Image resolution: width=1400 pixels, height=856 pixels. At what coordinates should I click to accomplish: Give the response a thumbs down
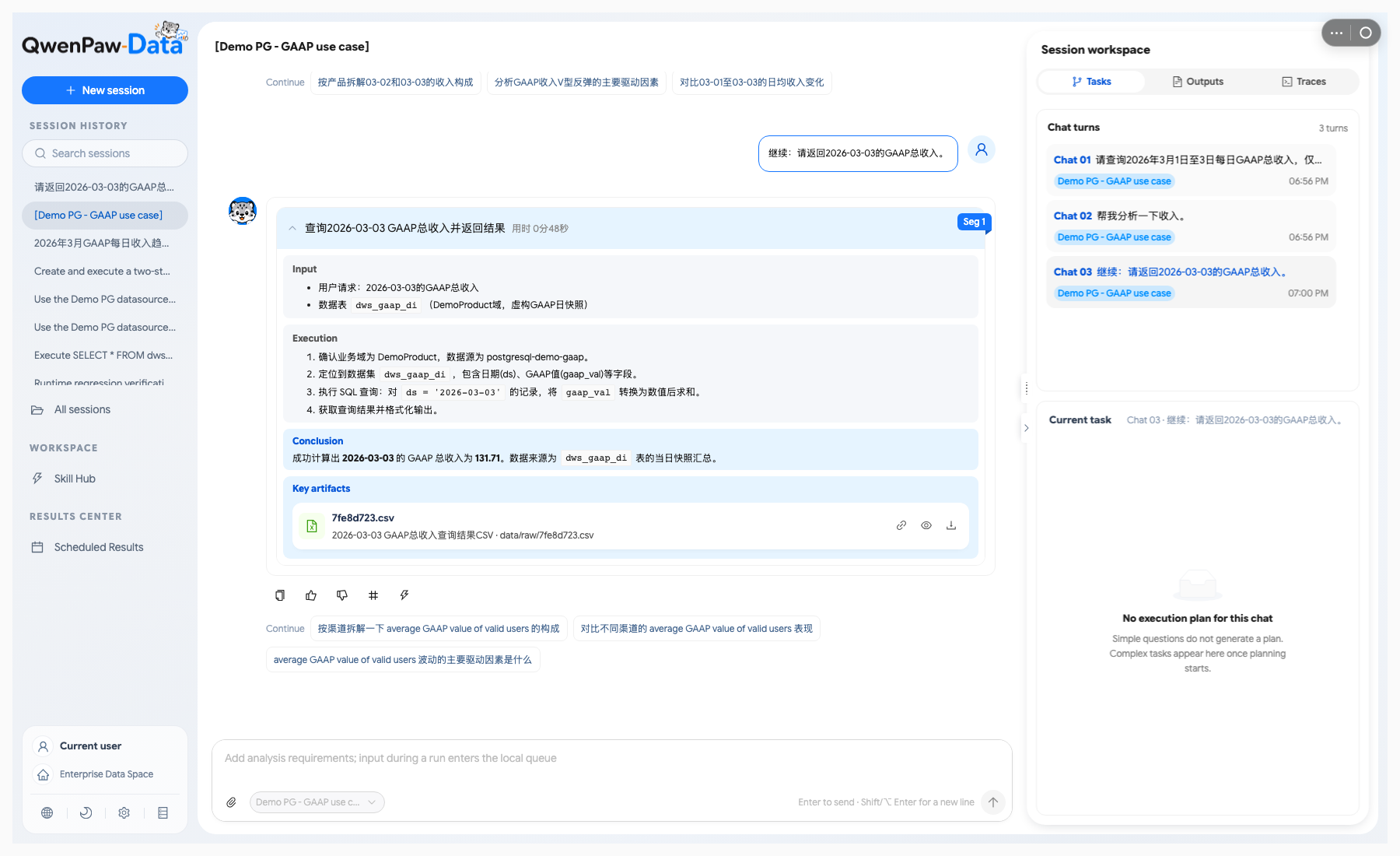342,595
